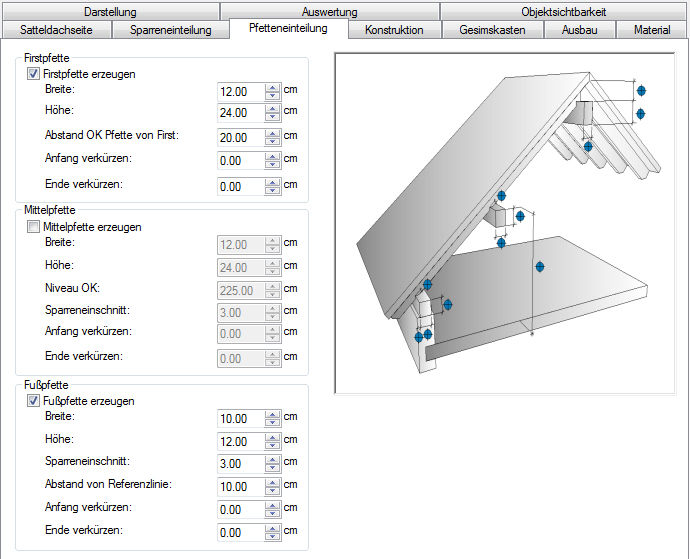690x559 pixels.
Task: Switch to the Satteldachseite tab
Action: (x=56, y=30)
